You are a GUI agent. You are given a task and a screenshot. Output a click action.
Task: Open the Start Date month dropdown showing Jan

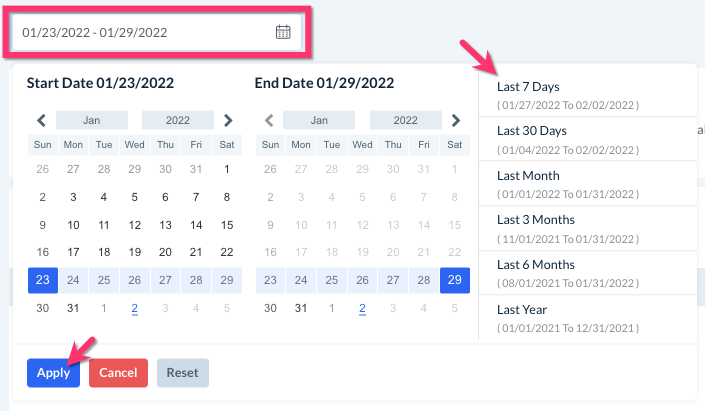92,120
